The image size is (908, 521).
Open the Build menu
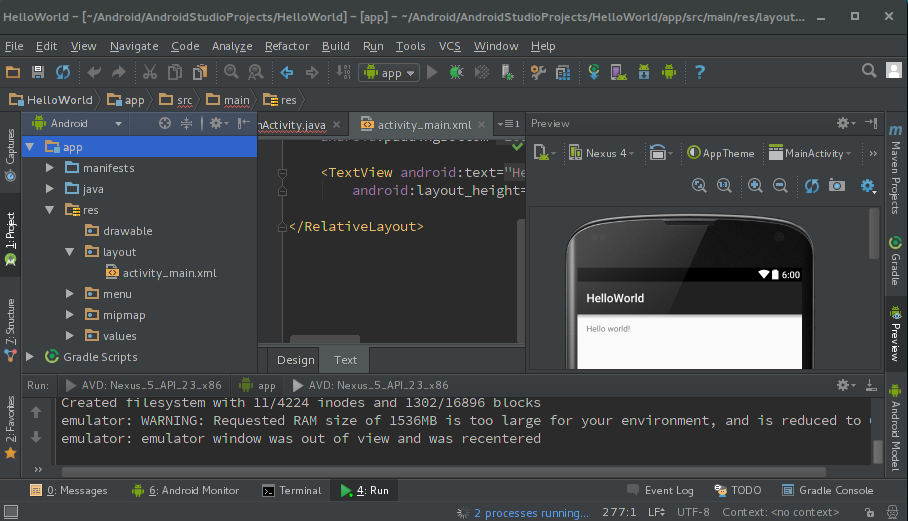pos(335,46)
